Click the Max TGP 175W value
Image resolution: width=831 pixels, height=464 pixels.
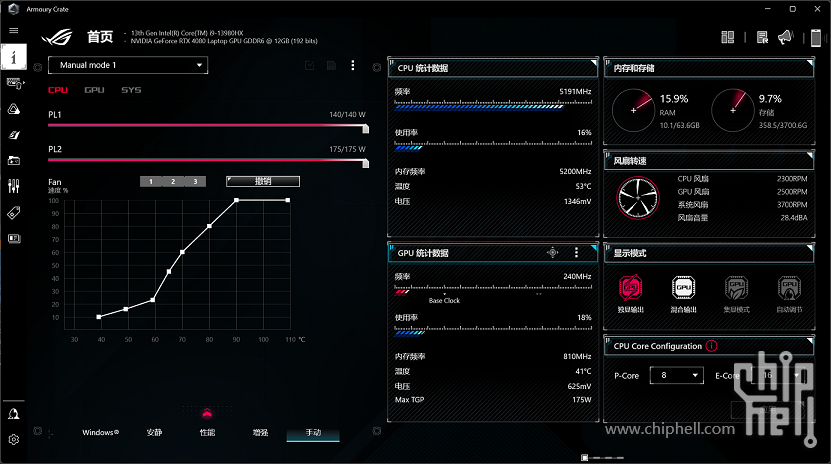(581, 400)
